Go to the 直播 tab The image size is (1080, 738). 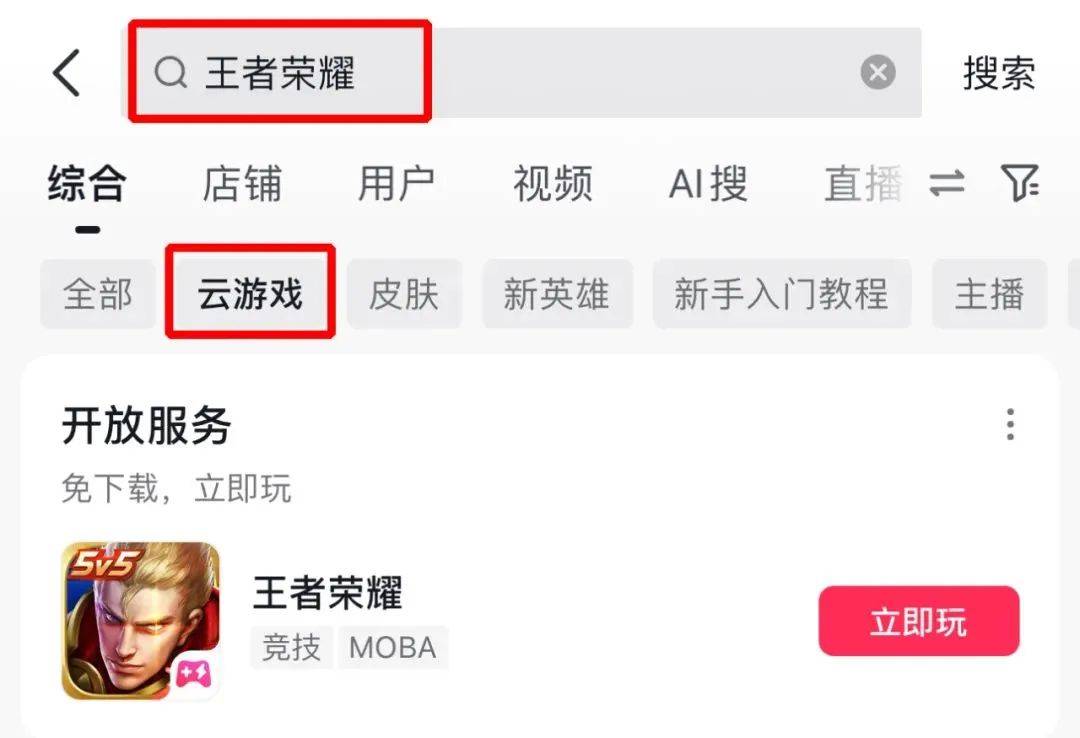863,184
